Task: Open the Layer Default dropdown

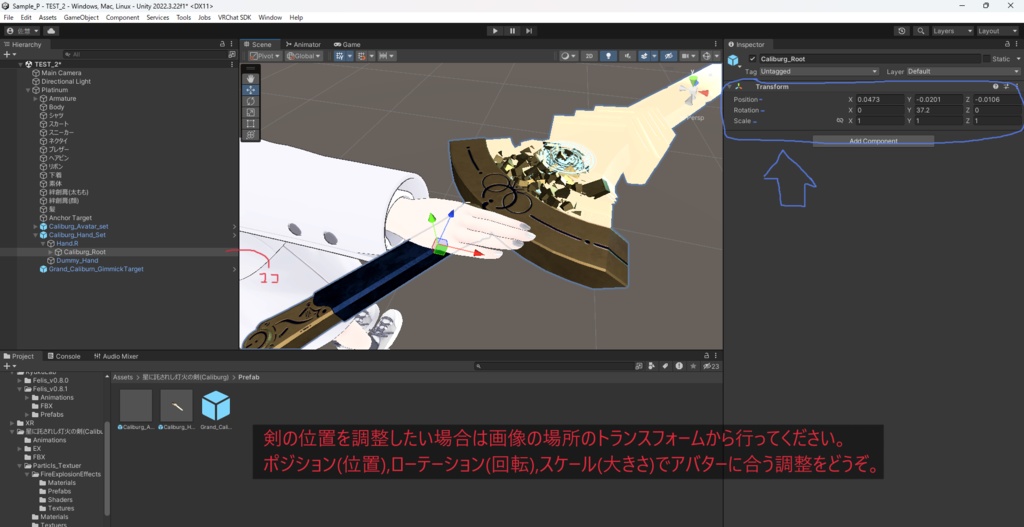Action: [x=963, y=71]
